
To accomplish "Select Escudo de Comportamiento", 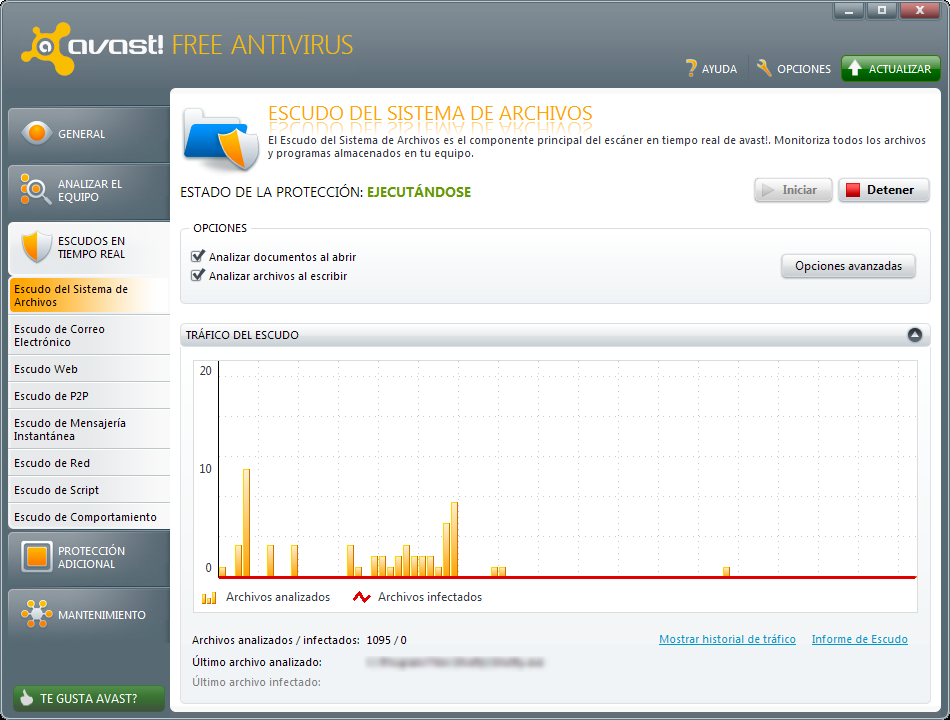I will click(89, 516).
